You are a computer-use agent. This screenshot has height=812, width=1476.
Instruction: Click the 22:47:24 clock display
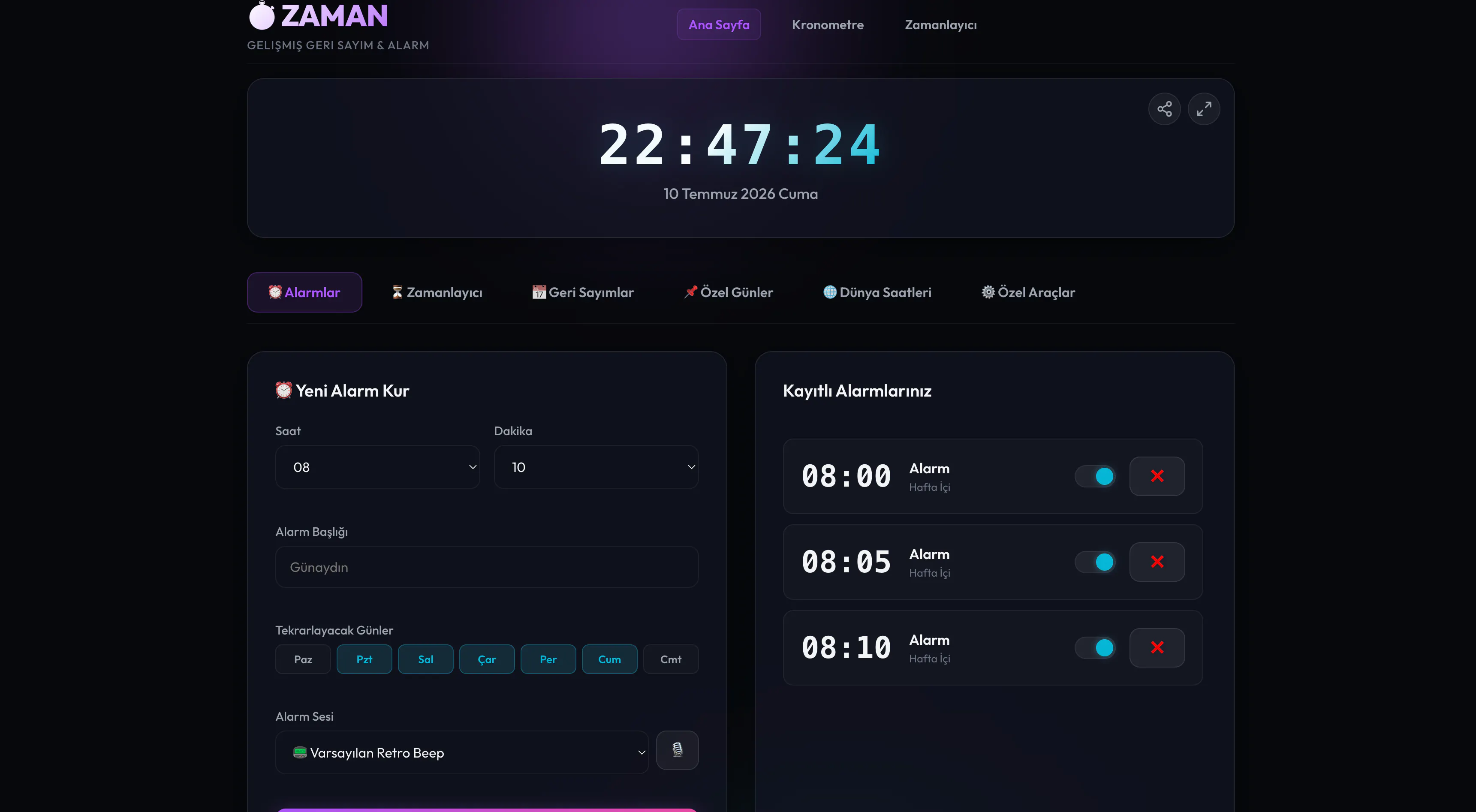point(740,145)
